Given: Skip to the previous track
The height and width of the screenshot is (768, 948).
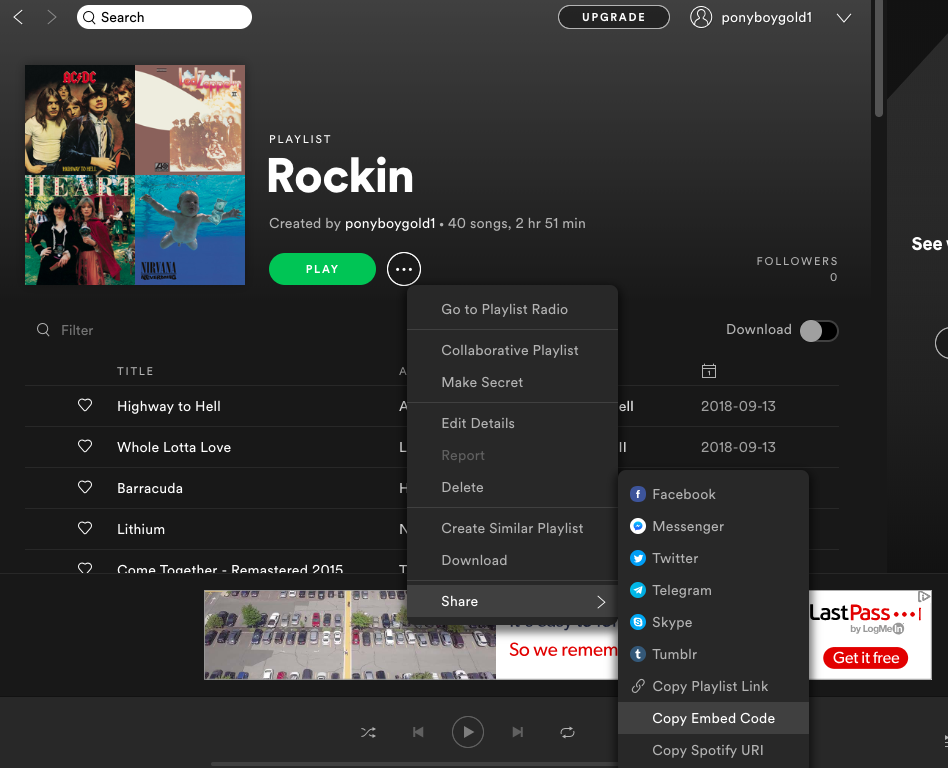Looking at the screenshot, I should click(x=418, y=732).
